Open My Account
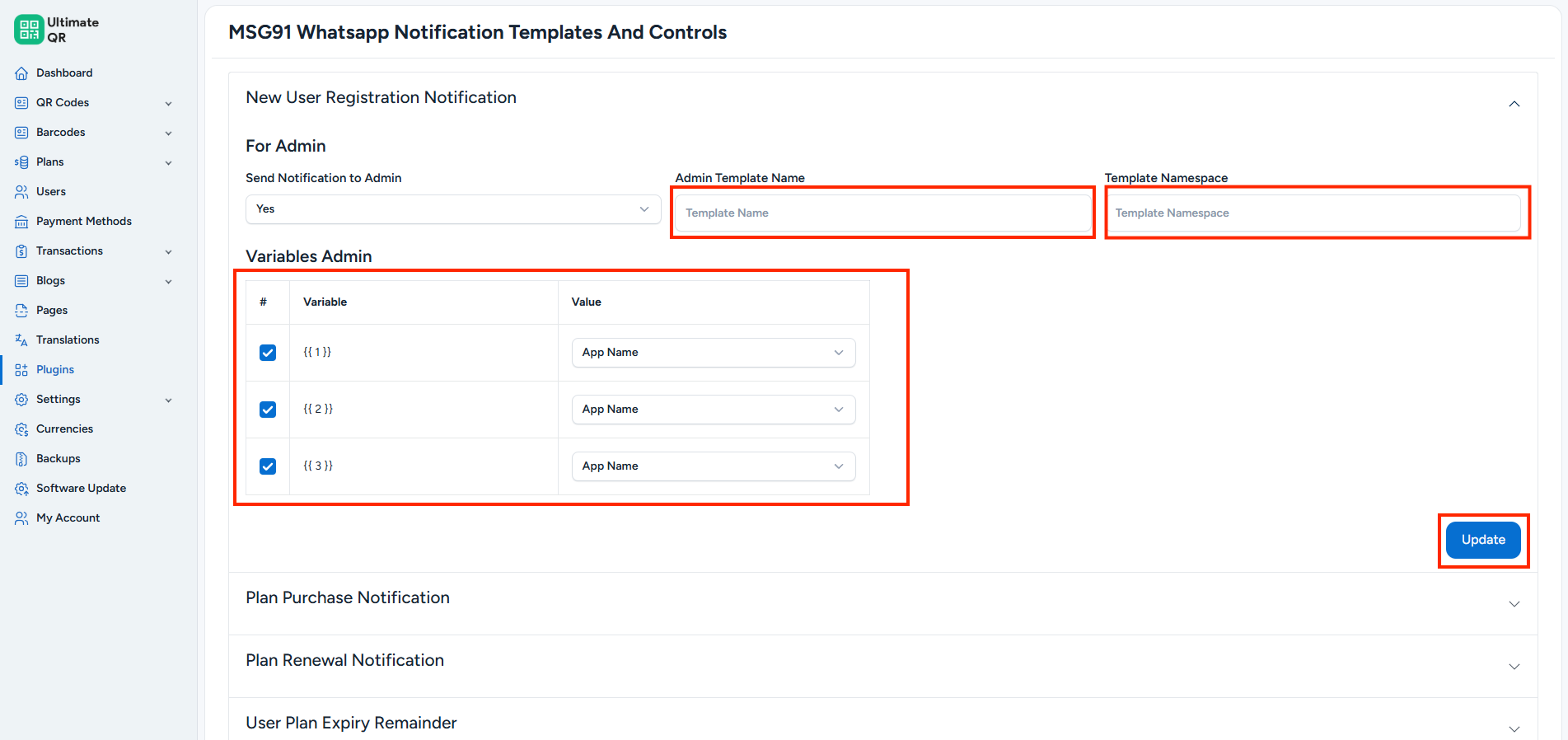 coord(68,518)
